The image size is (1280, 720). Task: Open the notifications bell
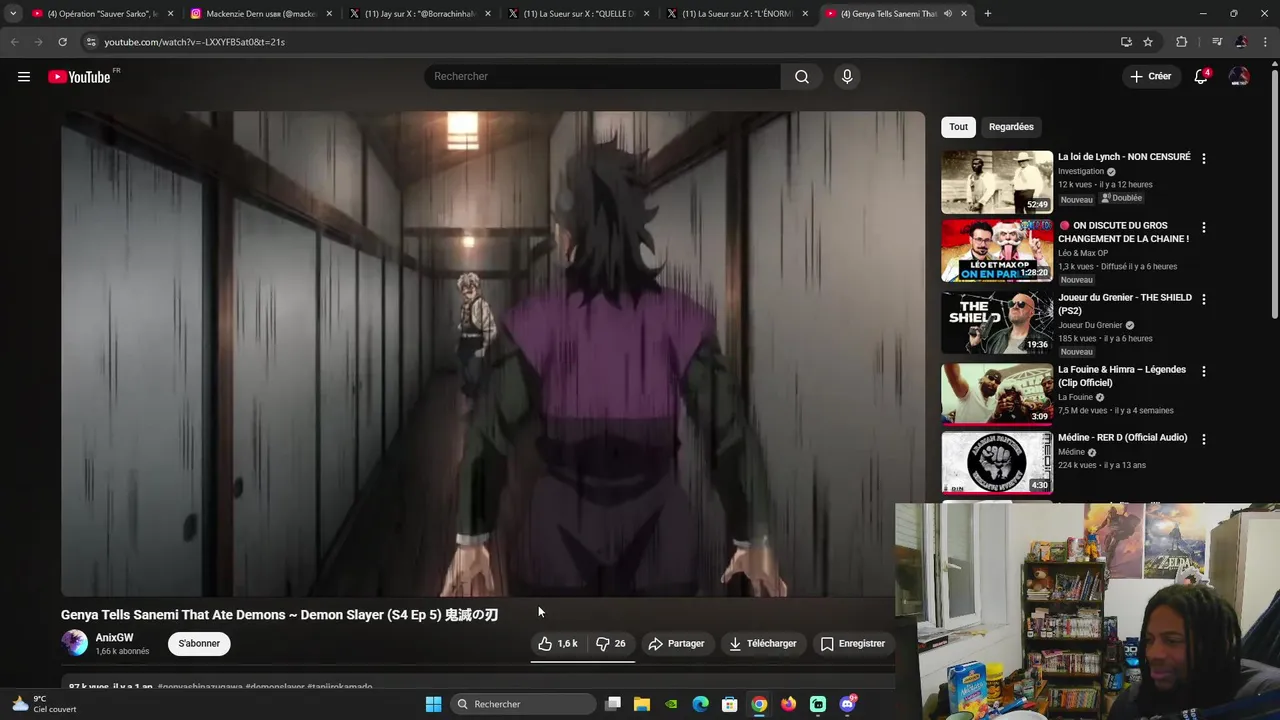pyautogui.click(x=1201, y=77)
